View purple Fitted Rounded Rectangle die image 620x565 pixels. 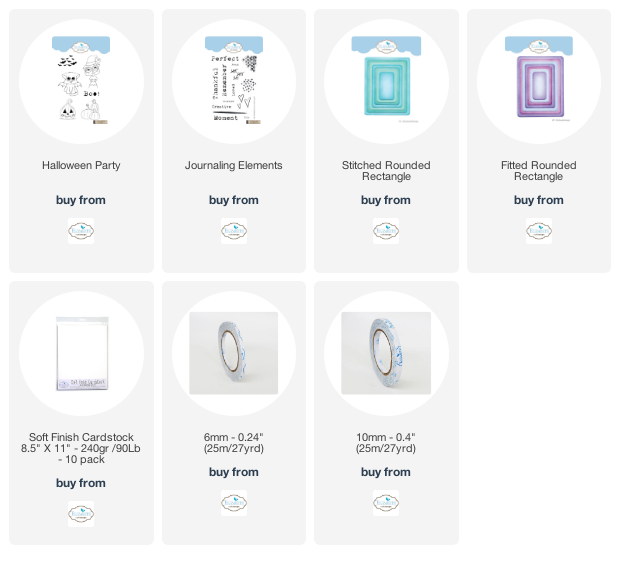point(539,78)
